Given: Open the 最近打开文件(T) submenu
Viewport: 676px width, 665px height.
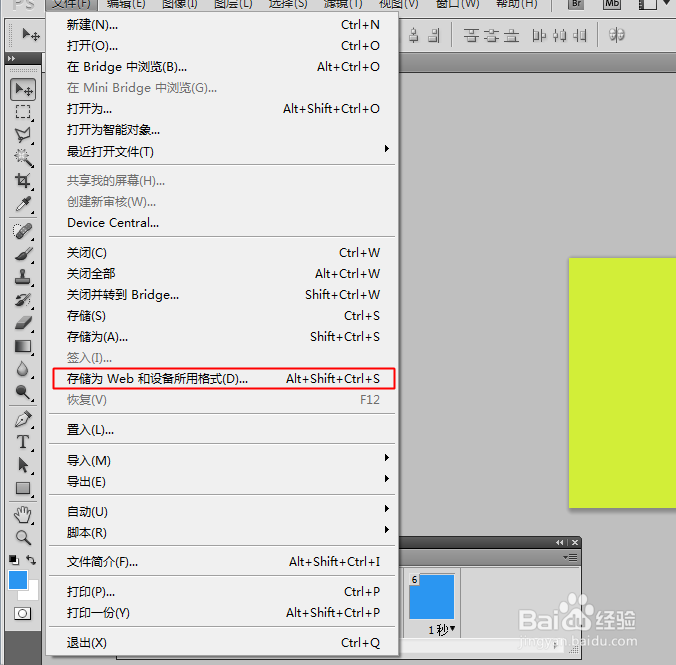Looking at the screenshot, I should click(x=222, y=151).
